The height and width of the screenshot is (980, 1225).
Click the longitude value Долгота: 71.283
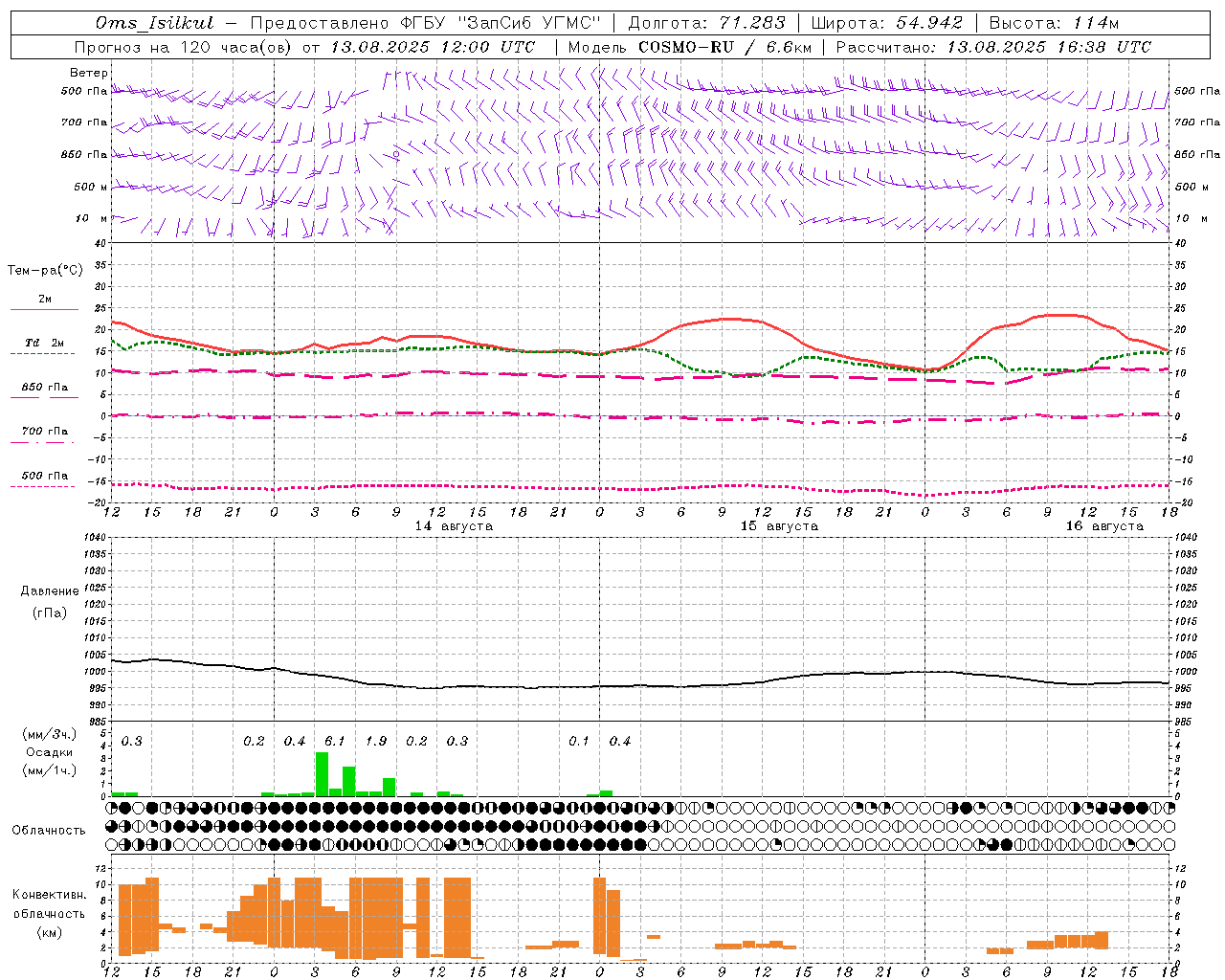point(705,23)
